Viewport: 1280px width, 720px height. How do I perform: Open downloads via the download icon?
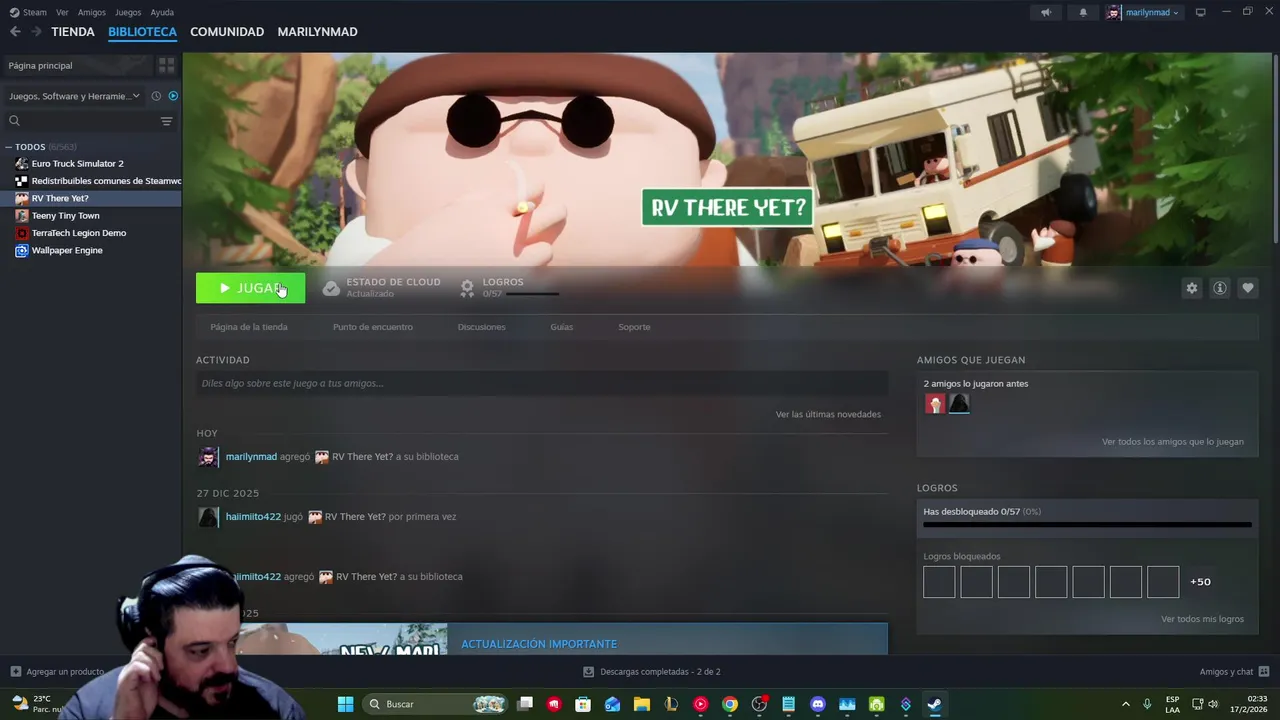pyautogui.click(x=588, y=672)
